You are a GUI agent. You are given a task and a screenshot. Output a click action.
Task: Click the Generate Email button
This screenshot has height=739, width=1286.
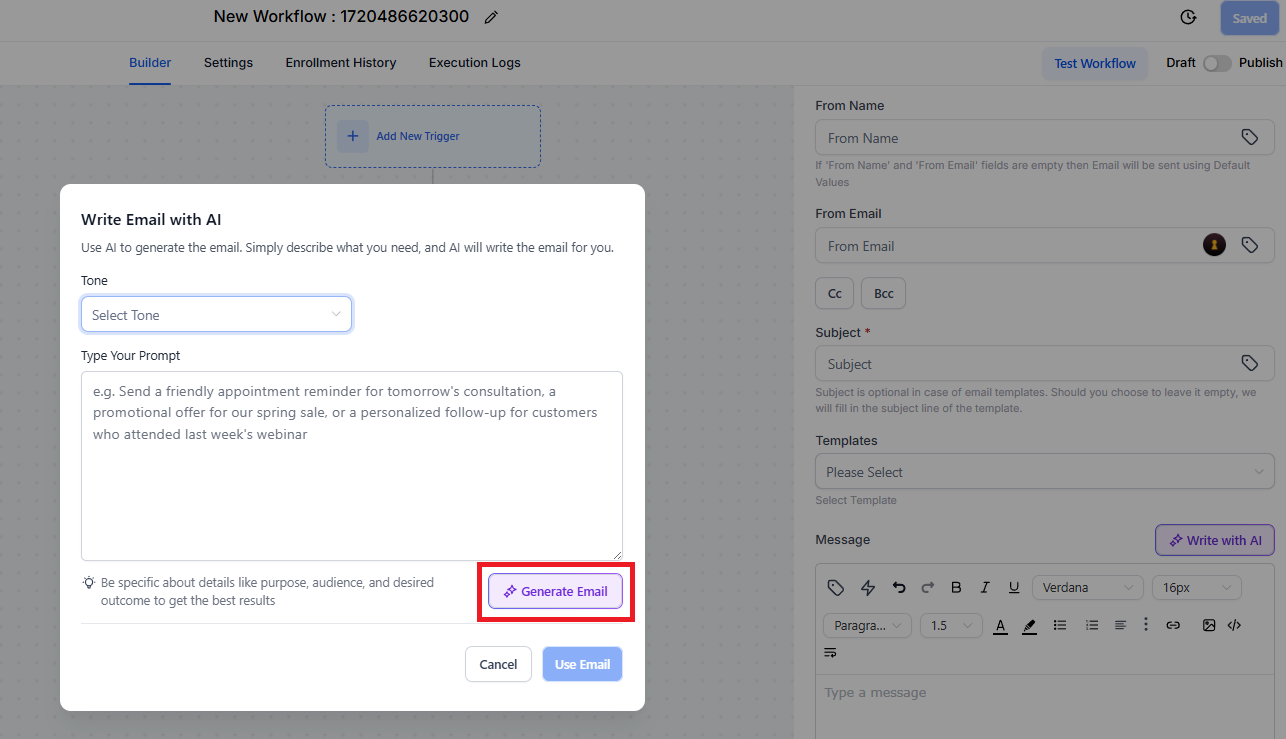555,591
